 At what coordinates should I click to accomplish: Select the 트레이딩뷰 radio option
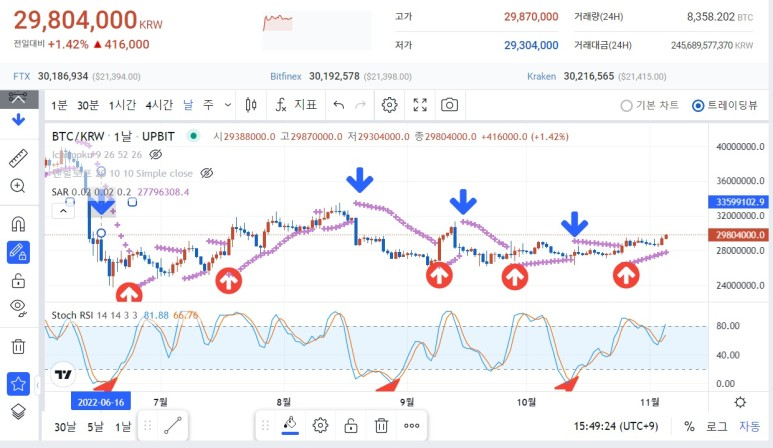tap(698, 105)
